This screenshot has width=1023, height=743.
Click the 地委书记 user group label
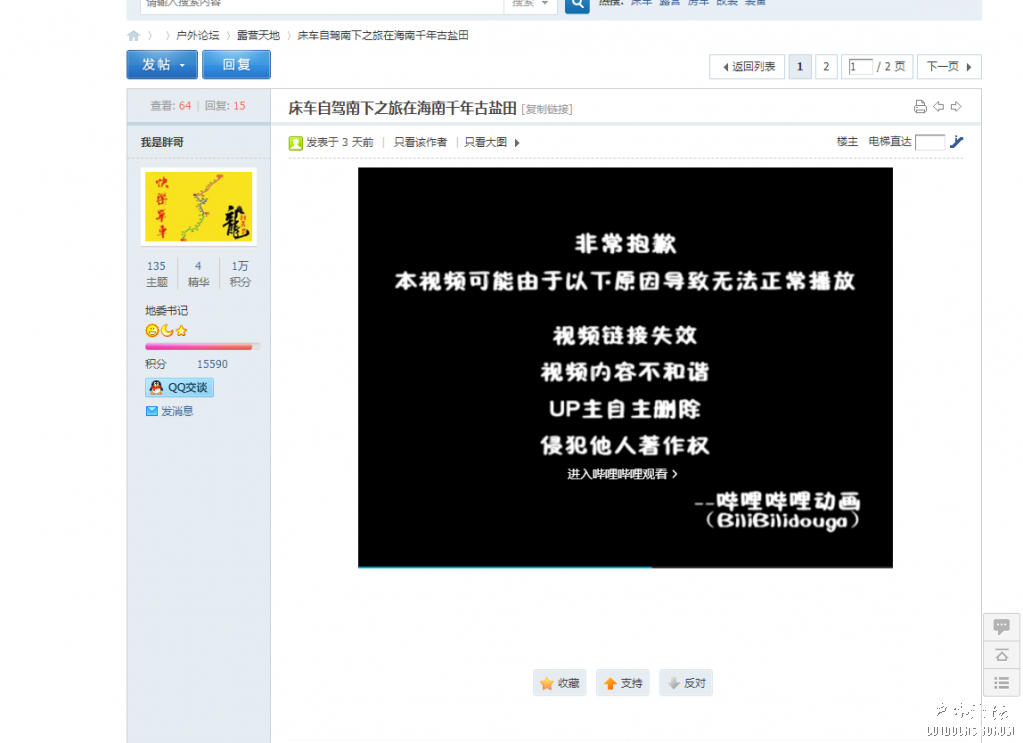coord(166,311)
